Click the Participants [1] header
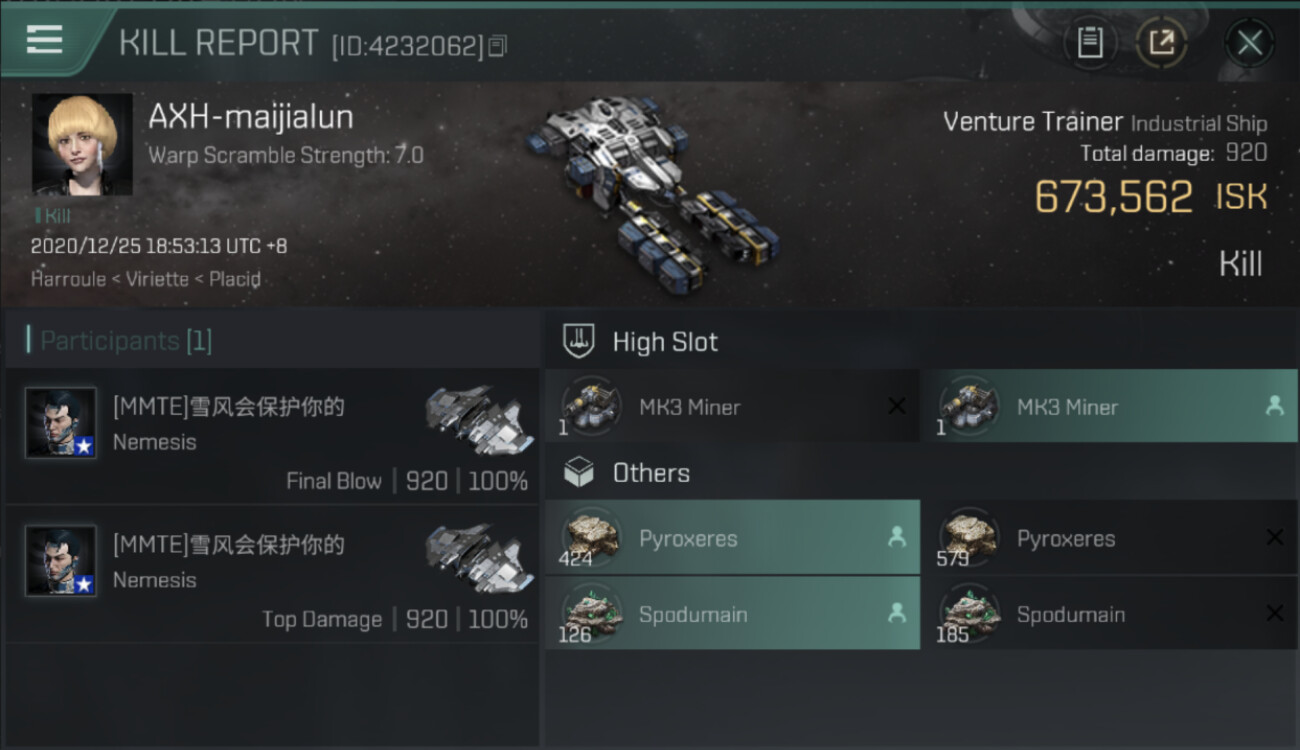Screen dimensions: 1300x750 [x=125, y=341]
